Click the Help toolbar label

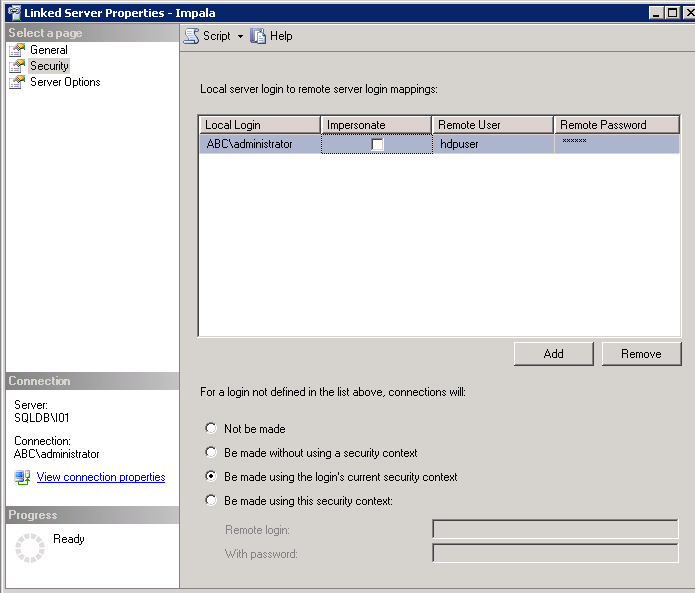click(281, 36)
